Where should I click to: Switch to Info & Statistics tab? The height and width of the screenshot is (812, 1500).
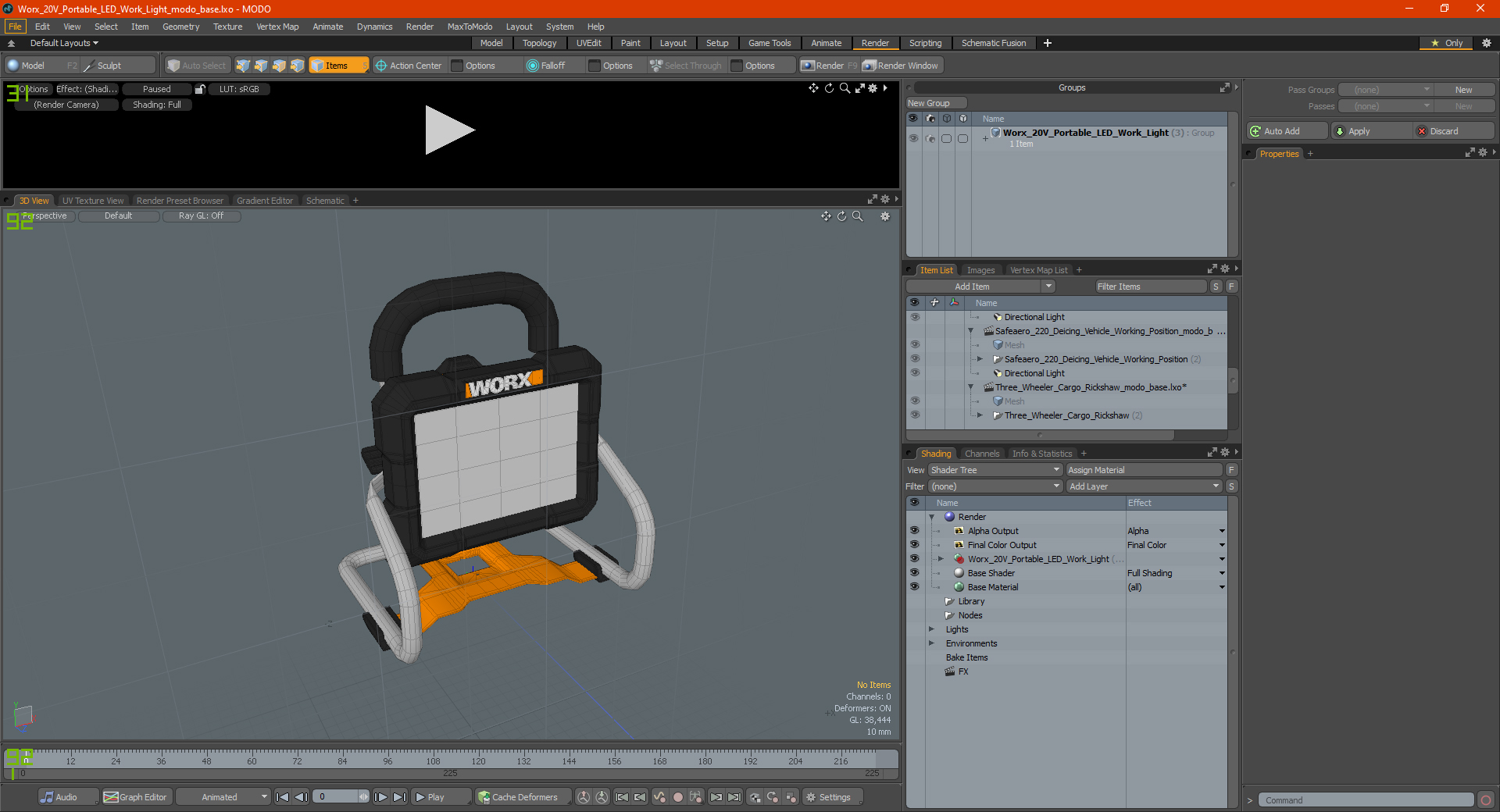pos(1042,454)
